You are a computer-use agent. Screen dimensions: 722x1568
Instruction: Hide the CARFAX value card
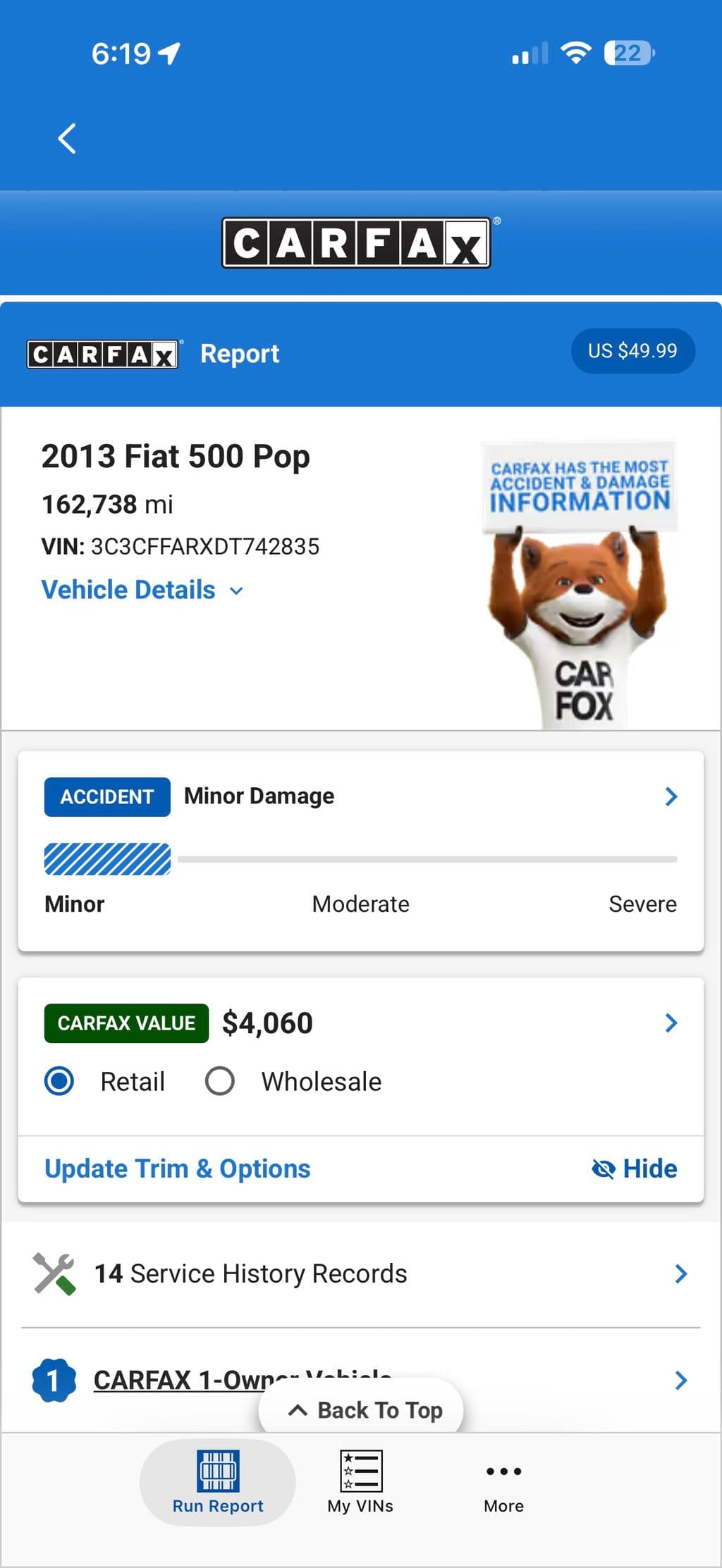click(634, 1168)
